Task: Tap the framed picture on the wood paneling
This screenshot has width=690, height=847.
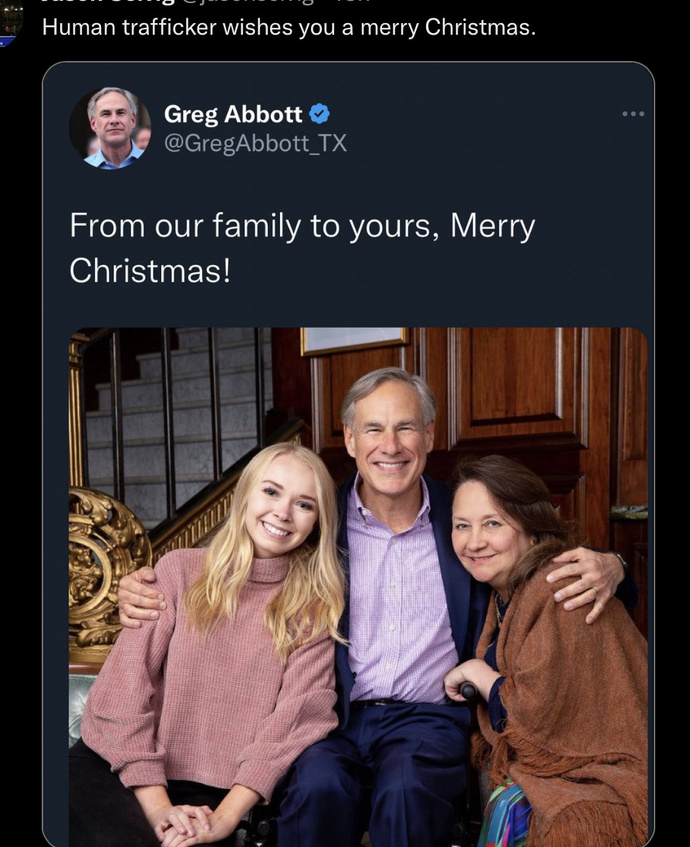Action: (354, 340)
